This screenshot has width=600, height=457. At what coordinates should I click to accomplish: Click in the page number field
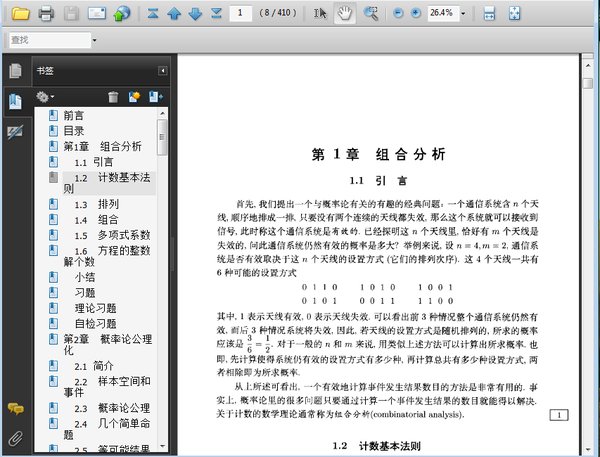240,13
